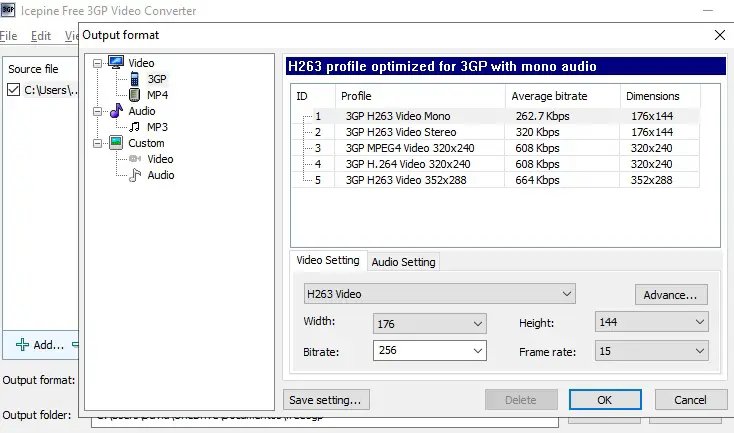Click the Add... button
The width and height of the screenshot is (734, 433).
40,345
